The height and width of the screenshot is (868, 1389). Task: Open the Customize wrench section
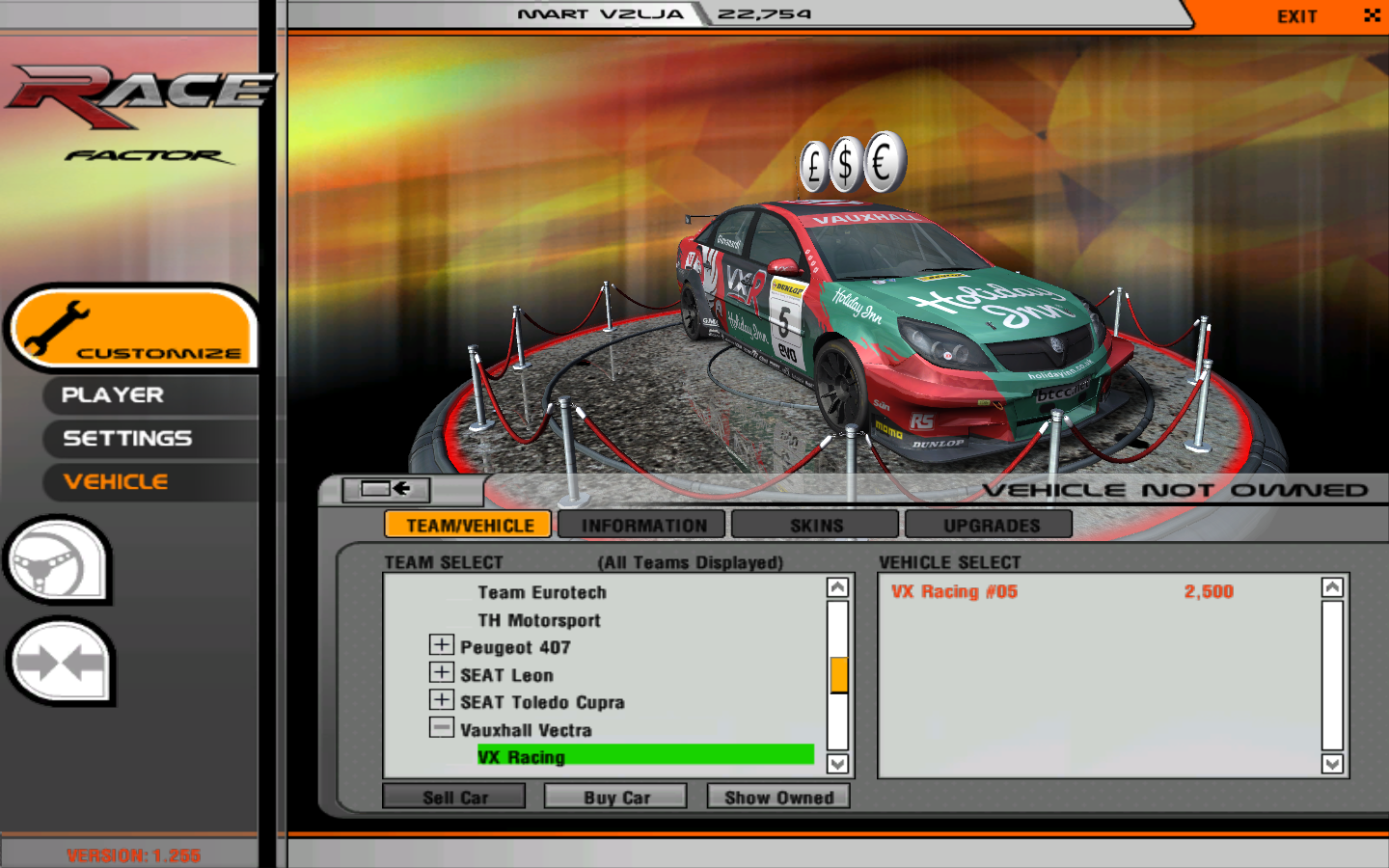pos(132,328)
